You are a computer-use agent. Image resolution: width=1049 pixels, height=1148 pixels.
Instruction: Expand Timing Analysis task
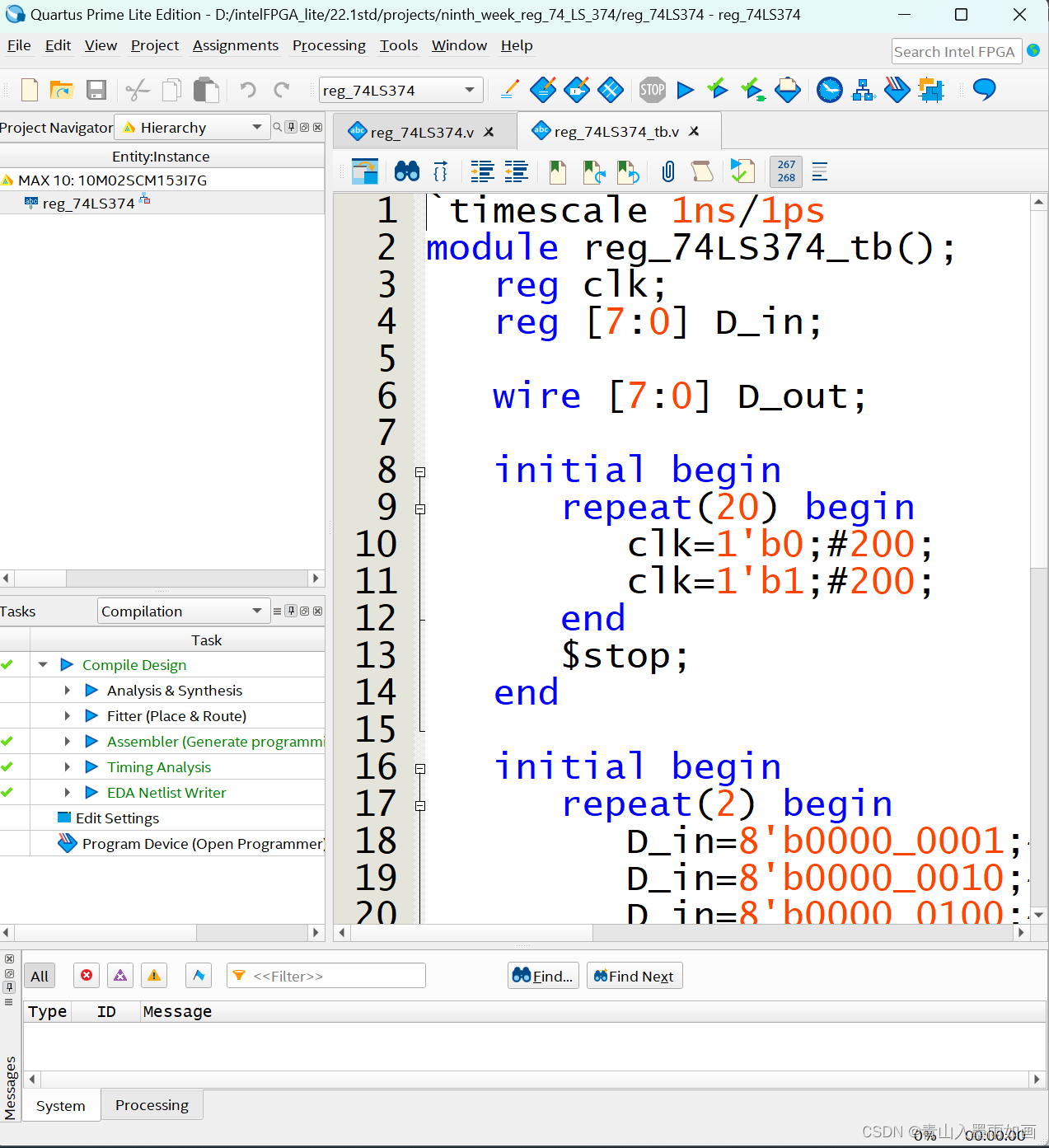pos(68,766)
